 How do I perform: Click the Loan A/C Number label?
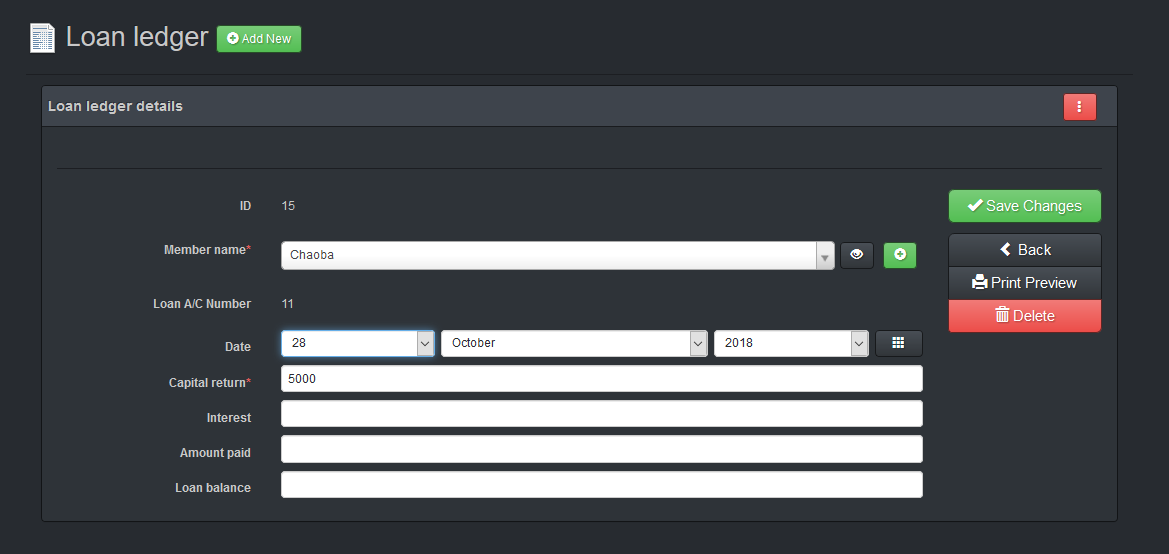202,303
